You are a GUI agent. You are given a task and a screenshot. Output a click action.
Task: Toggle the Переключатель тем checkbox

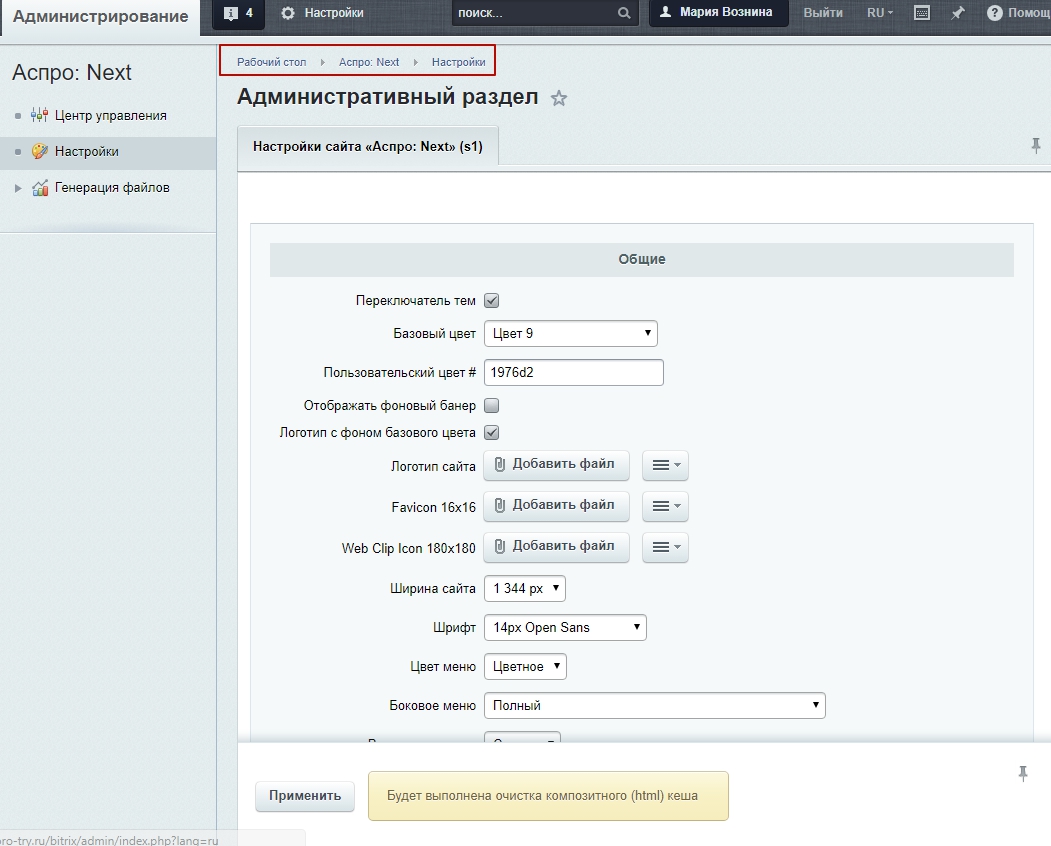[491, 300]
